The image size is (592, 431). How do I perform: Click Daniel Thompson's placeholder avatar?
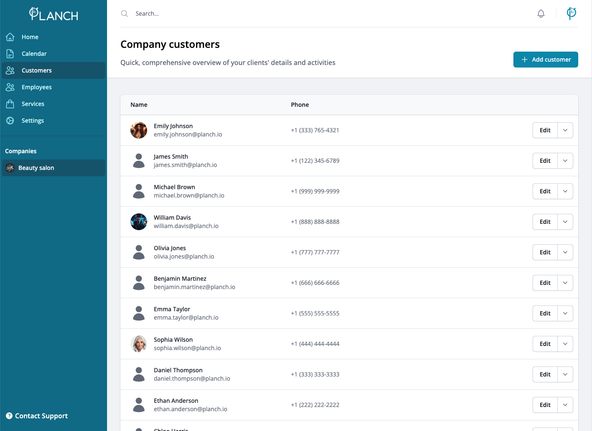click(139, 374)
